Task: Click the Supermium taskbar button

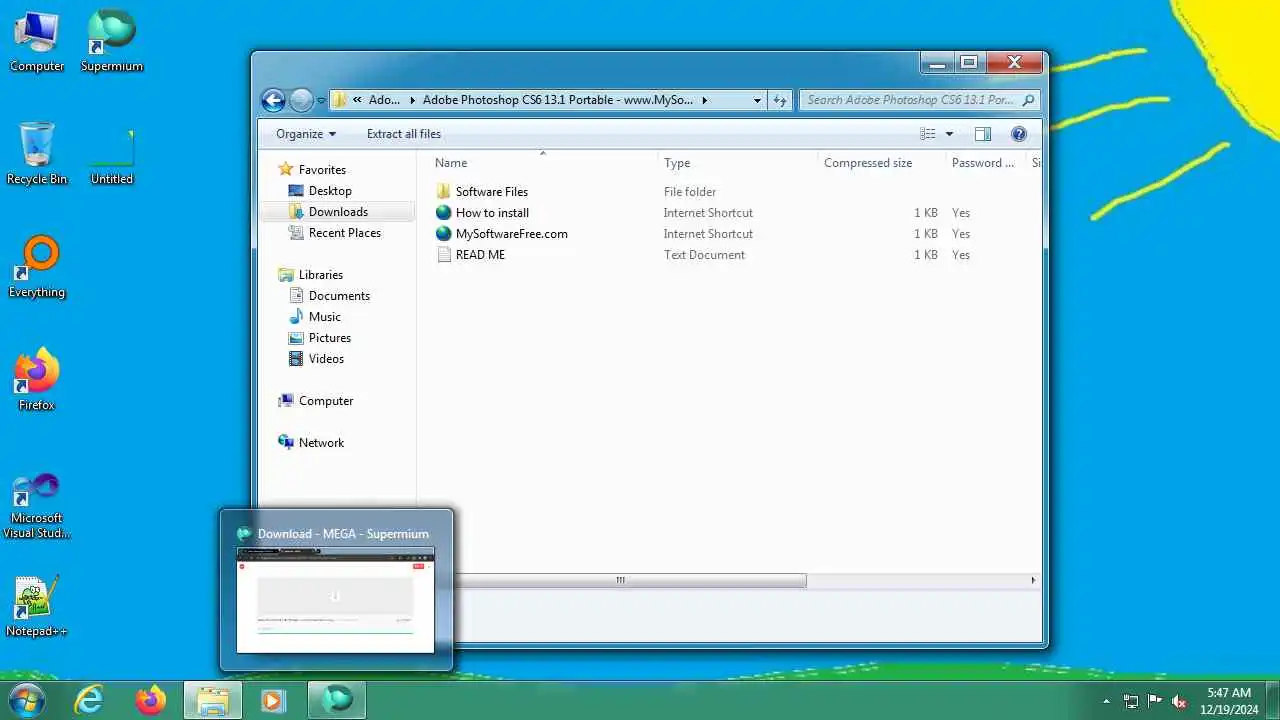Action: click(337, 700)
